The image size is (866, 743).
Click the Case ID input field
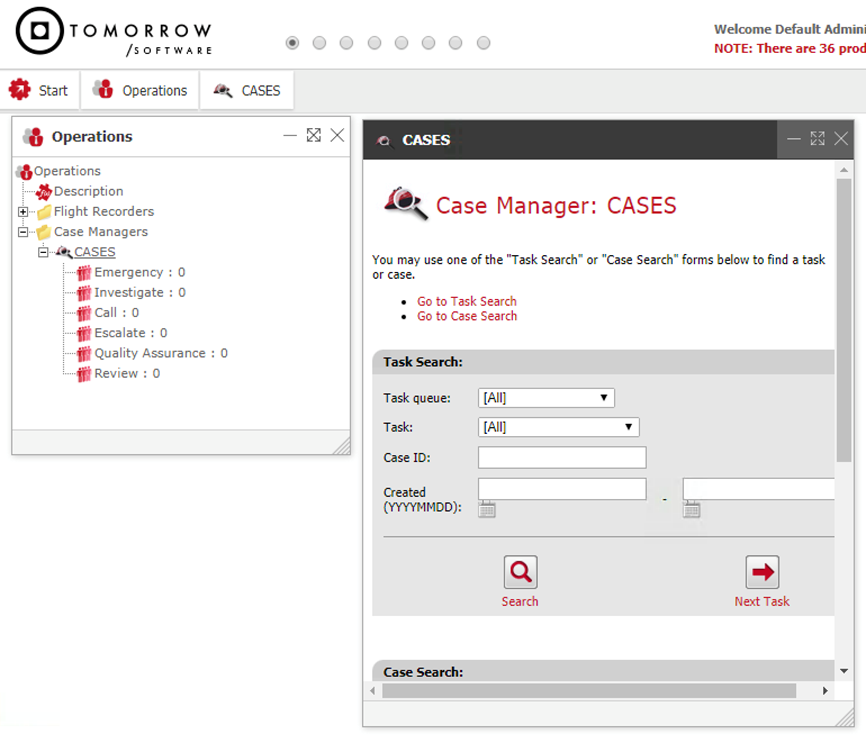562,458
